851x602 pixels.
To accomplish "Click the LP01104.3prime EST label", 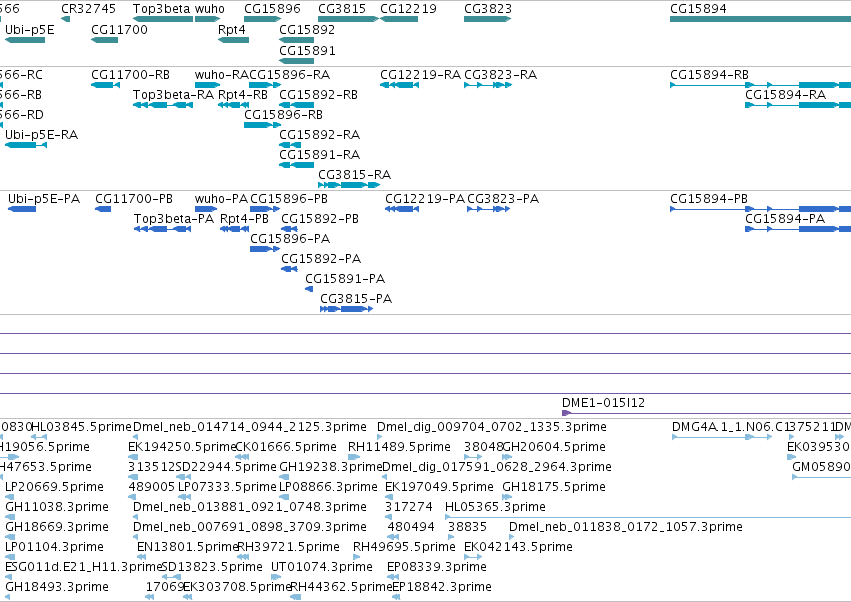I will [54, 547].
